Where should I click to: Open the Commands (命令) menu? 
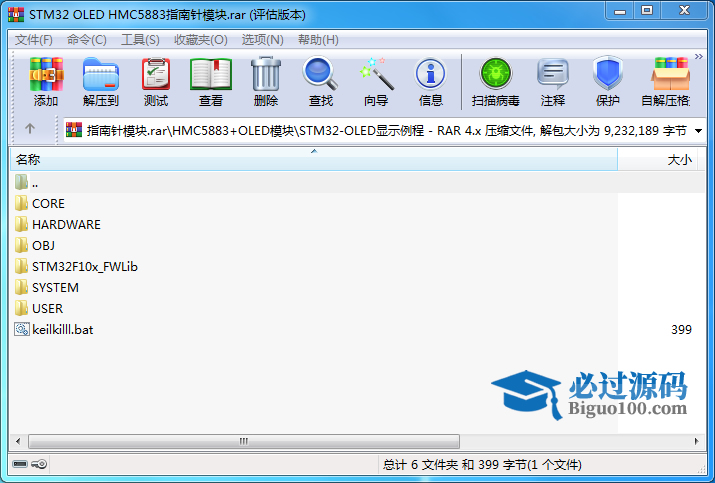87,40
